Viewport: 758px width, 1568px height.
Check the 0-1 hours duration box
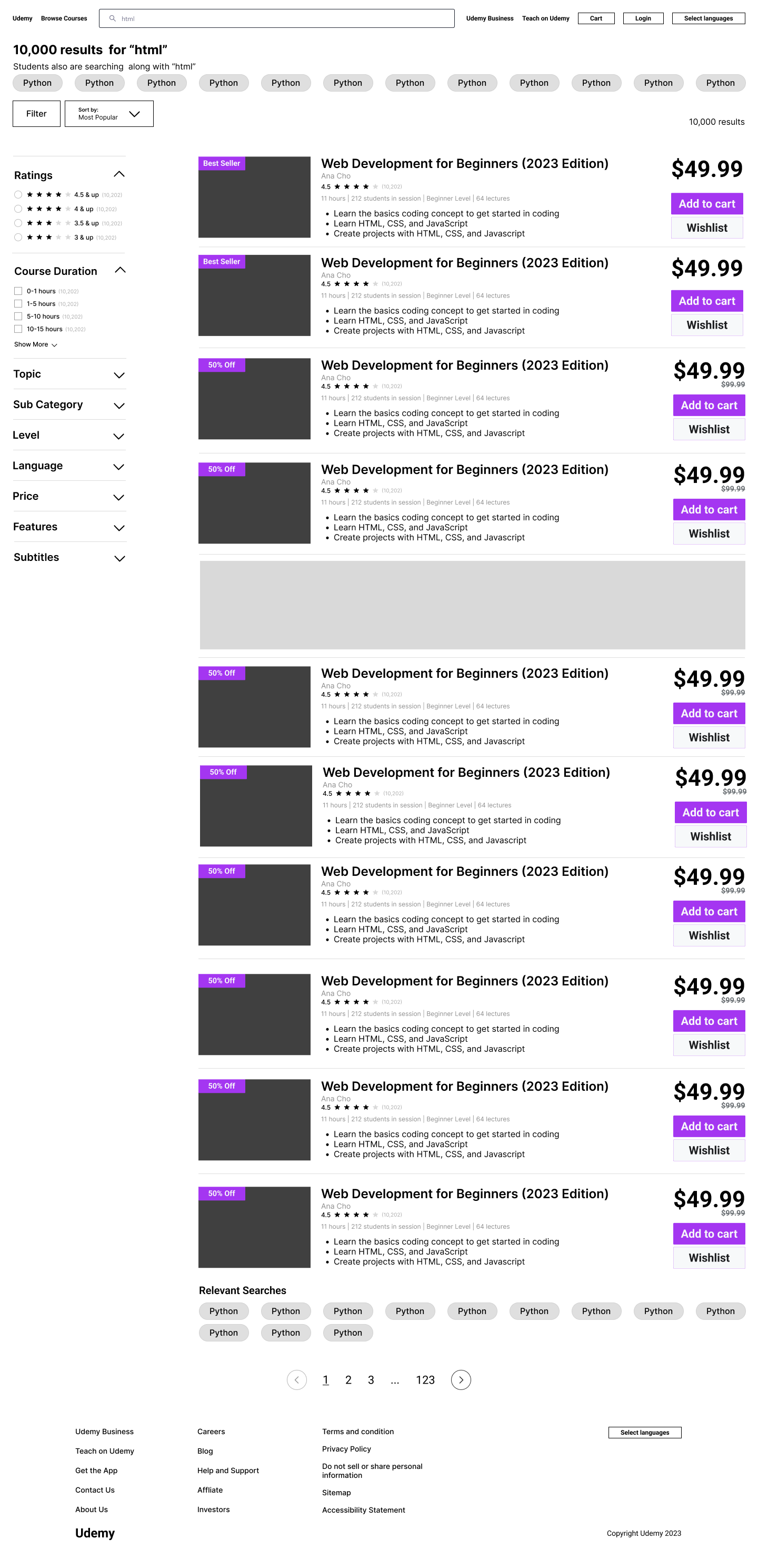tap(18, 291)
